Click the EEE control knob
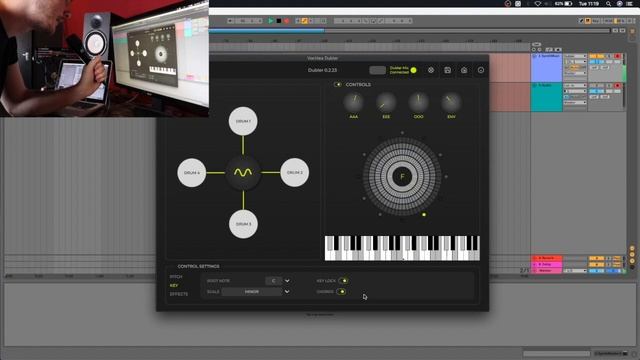 tap(386, 102)
